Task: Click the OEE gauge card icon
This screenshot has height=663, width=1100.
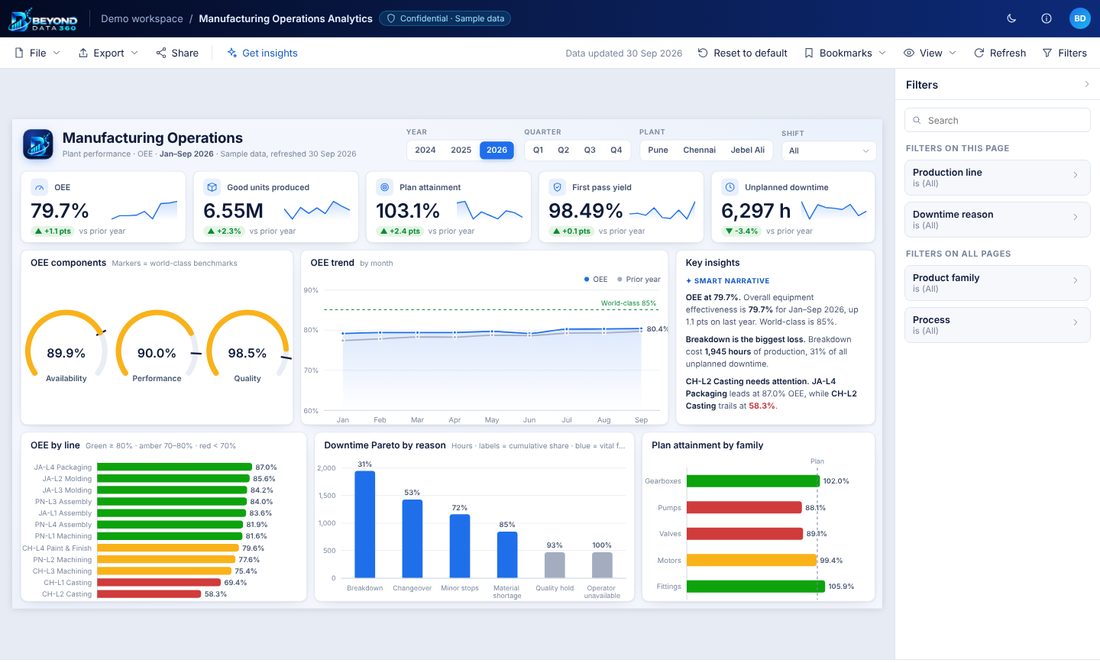Action: click(39, 187)
